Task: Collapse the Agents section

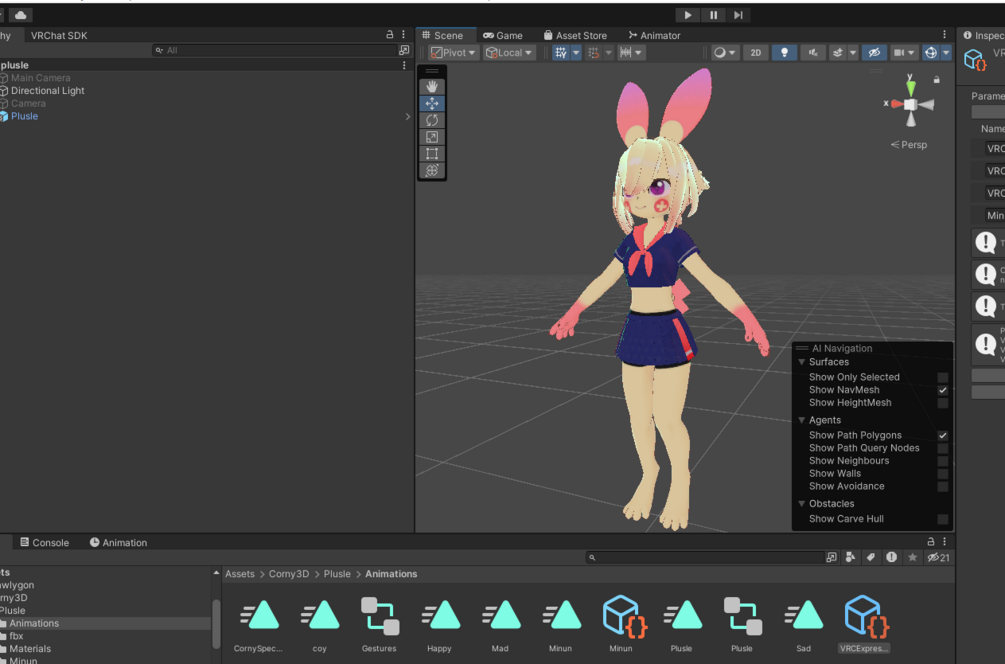Action: pos(801,420)
